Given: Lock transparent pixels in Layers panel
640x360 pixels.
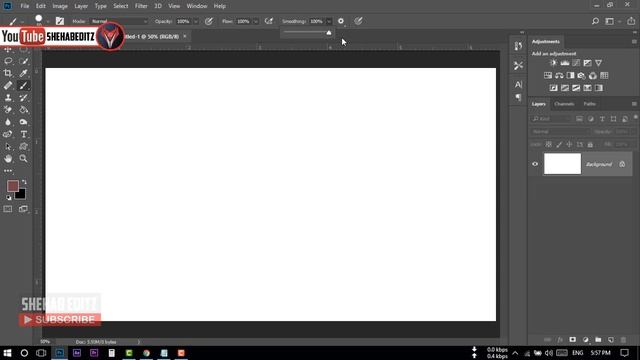Looking at the screenshot, I should [549, 144].
